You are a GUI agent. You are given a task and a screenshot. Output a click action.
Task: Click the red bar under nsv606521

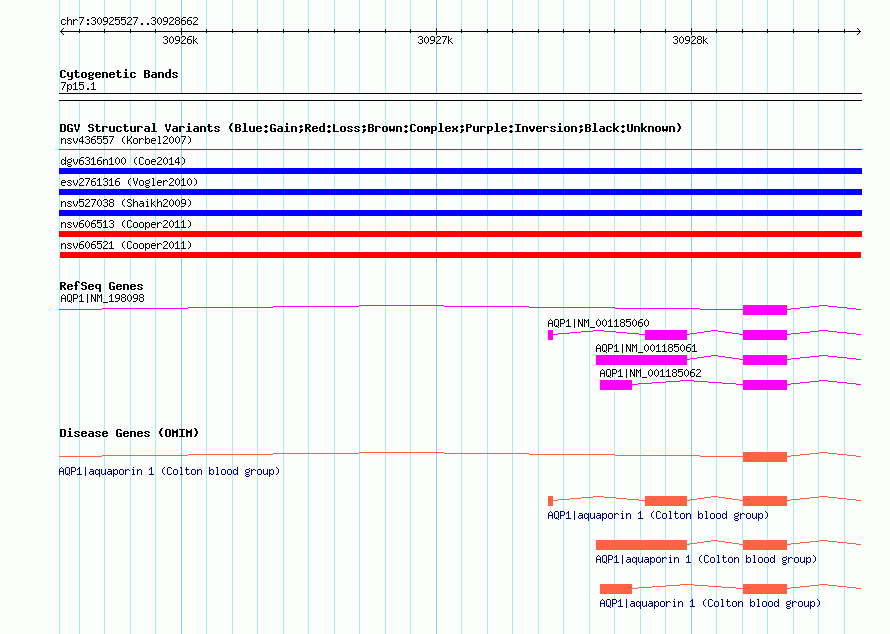tap(460, 255)
